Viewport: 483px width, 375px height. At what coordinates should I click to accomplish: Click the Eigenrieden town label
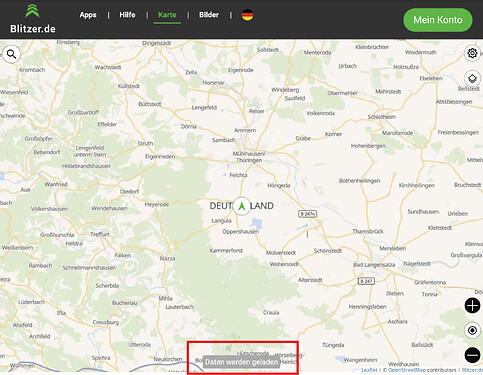(160, 156)
